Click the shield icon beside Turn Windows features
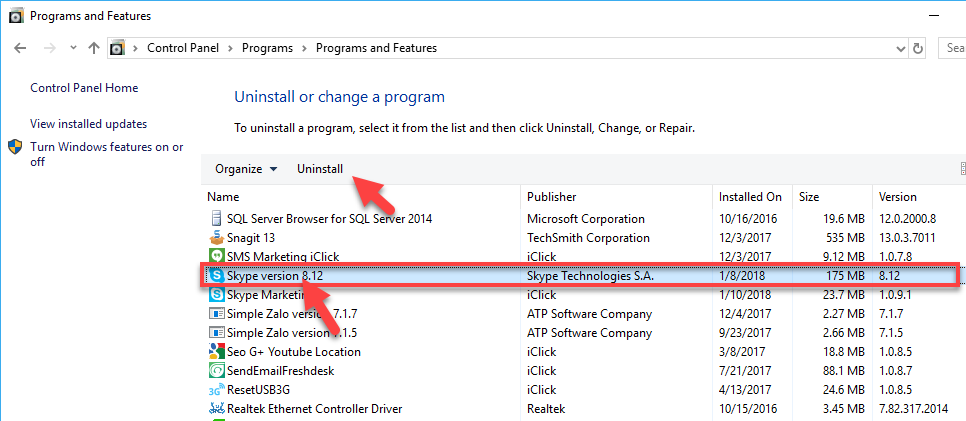 (x=15, y=147)
